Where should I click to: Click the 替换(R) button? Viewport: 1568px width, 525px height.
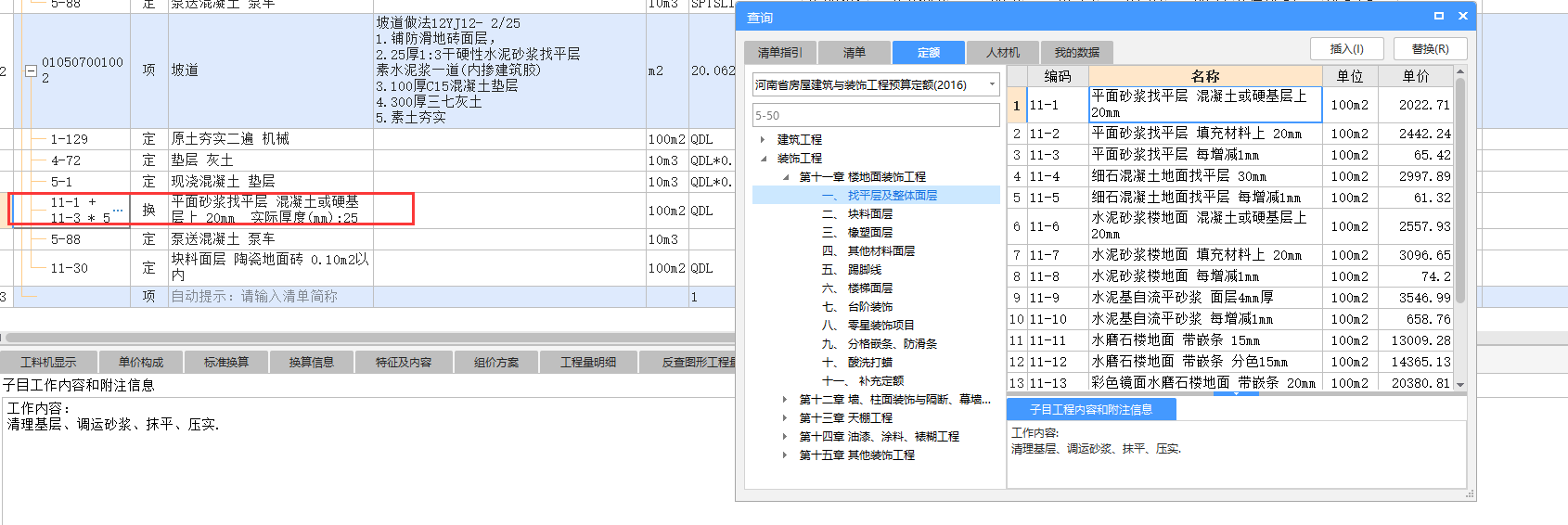pyautogui.click(x=1430, y=49)
